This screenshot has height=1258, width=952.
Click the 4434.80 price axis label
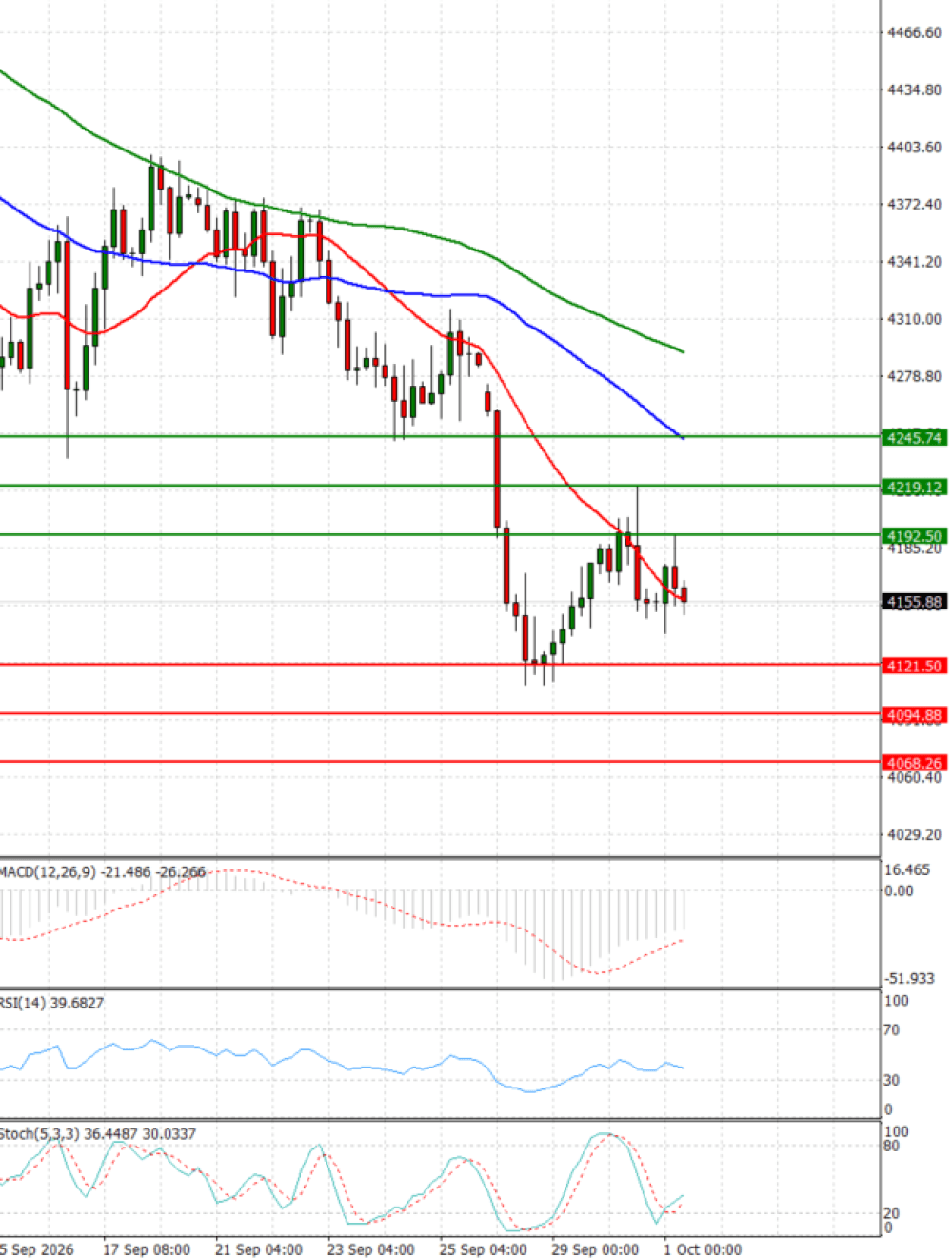pyautogui.click(x=914, y=90)
